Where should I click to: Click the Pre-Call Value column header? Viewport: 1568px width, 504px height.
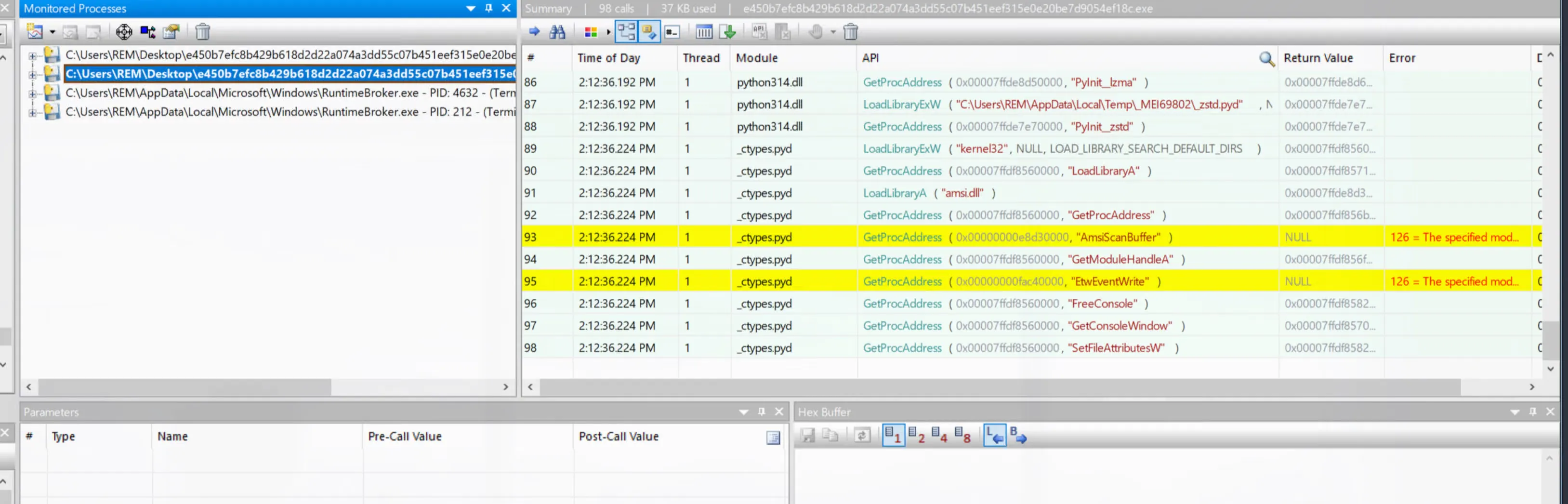468,437
